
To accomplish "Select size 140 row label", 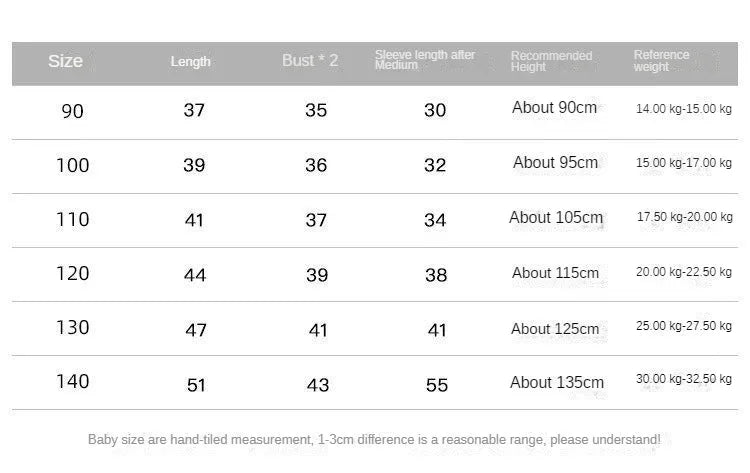I will click(73, 382).
